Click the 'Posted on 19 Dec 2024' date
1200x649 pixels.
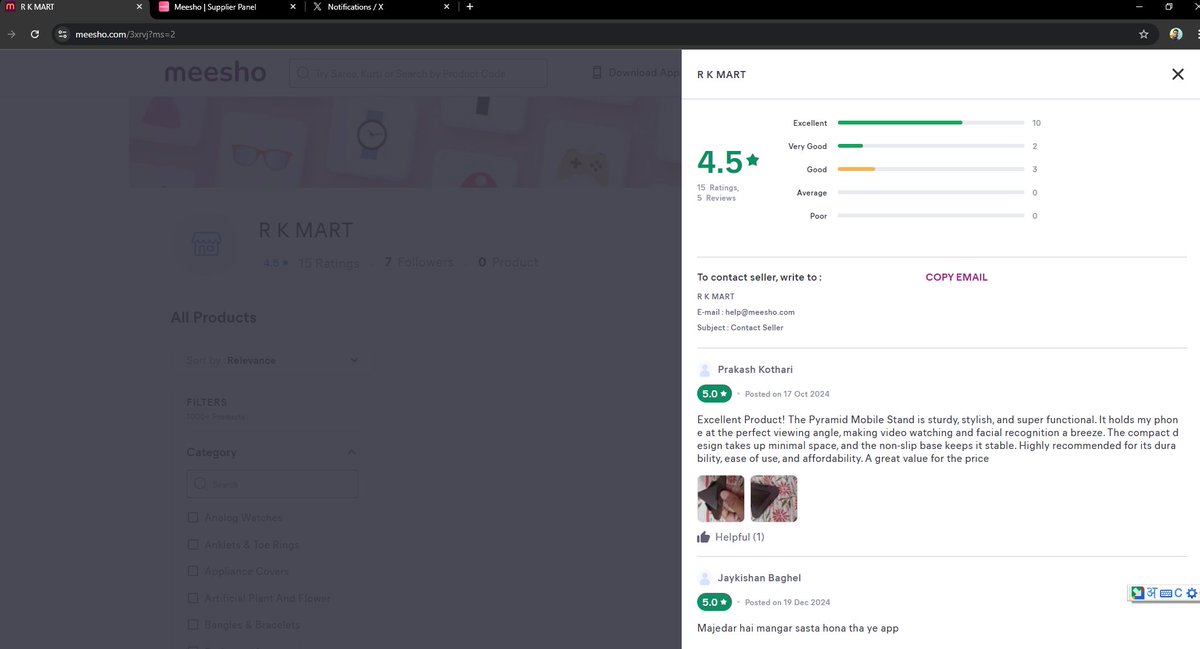coord(787,602)
